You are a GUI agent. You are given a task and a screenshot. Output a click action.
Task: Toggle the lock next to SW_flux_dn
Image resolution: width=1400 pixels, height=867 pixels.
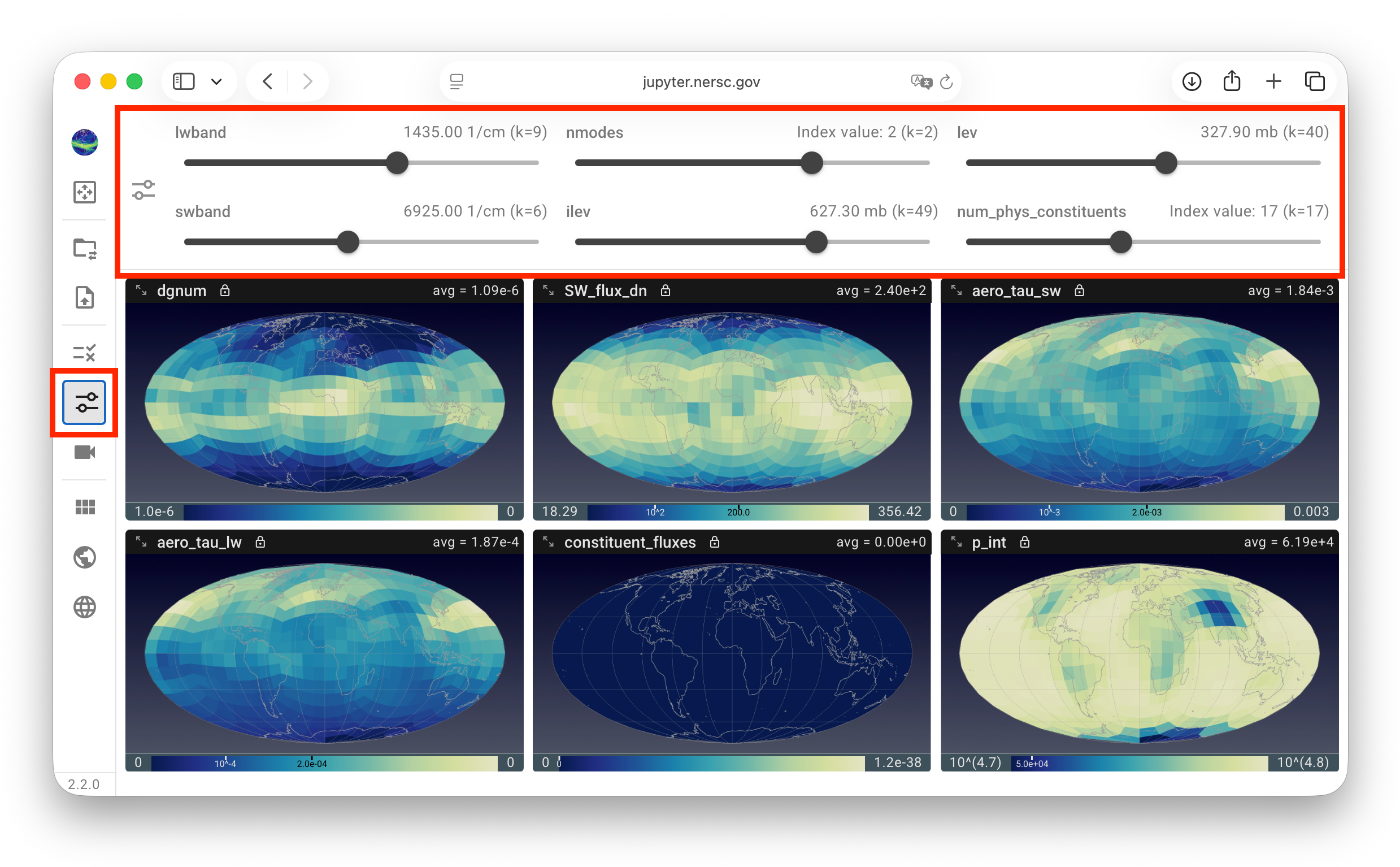pos(665,291)
